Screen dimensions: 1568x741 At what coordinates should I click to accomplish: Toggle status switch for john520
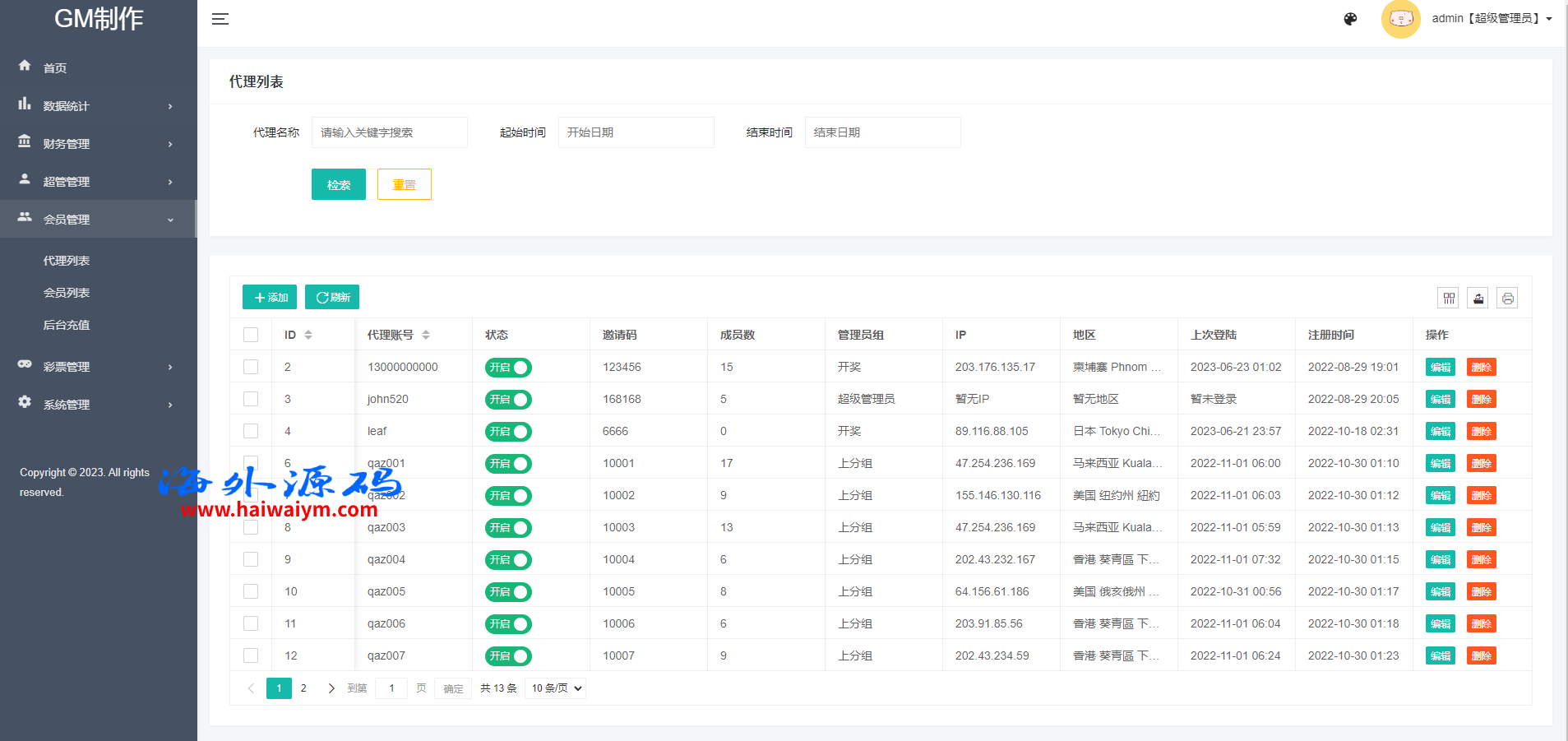pyautogui.click(x=508, y=400)
